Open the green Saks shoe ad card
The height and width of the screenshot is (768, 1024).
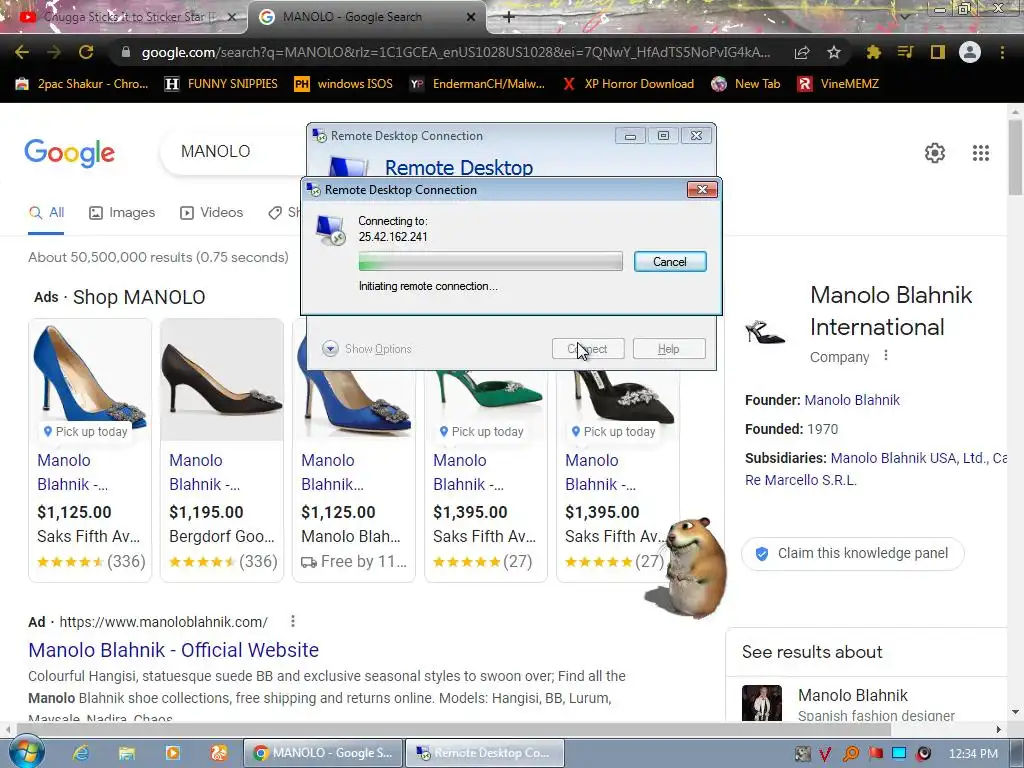[x=486, y=475]
